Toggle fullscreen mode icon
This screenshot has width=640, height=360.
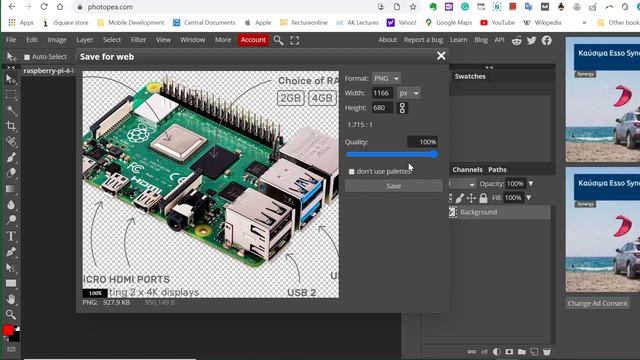pyautogui.click(x=295, y=40)
